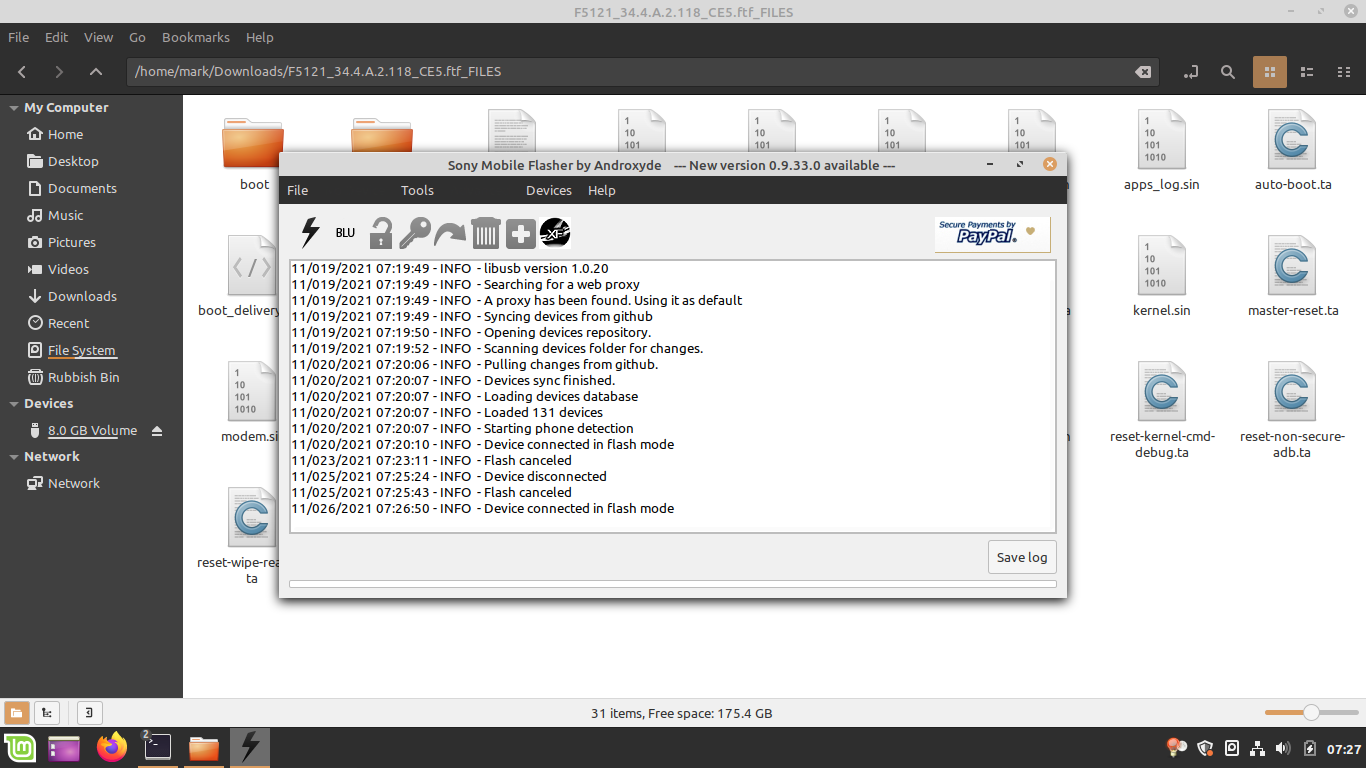Click the Save log button
This screenshot has height=768, width=1366.
[x=1022, y=557]
